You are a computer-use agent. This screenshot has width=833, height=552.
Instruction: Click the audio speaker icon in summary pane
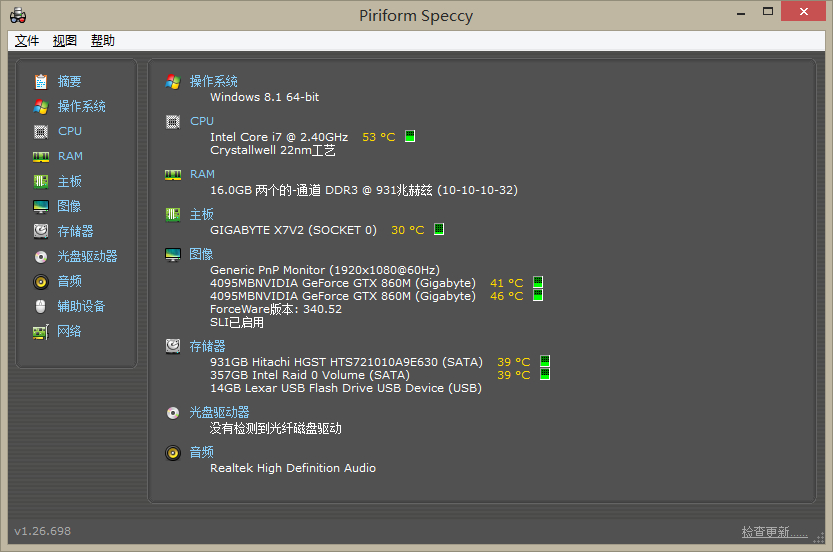coord(173,453)
